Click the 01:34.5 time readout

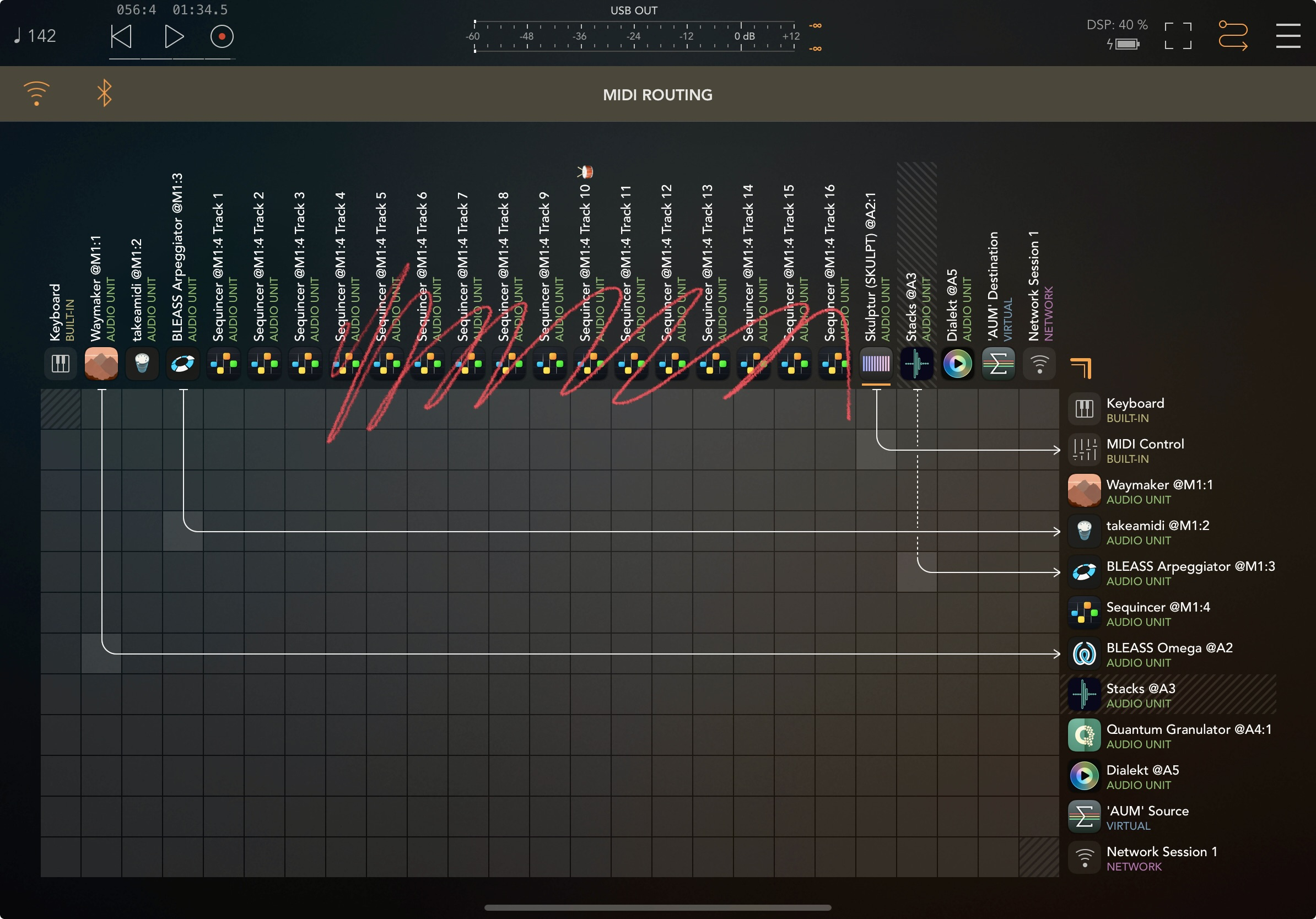coord(200,10)
